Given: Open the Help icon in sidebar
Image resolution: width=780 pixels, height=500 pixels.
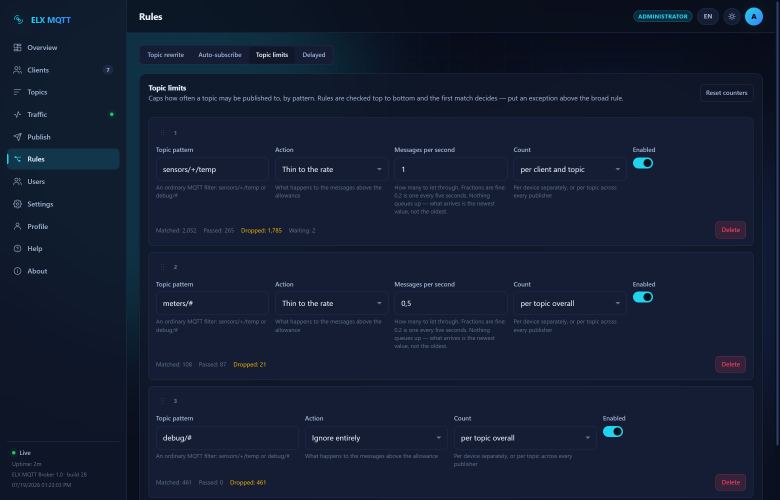Looking at the screenshot, I should 17,249.
